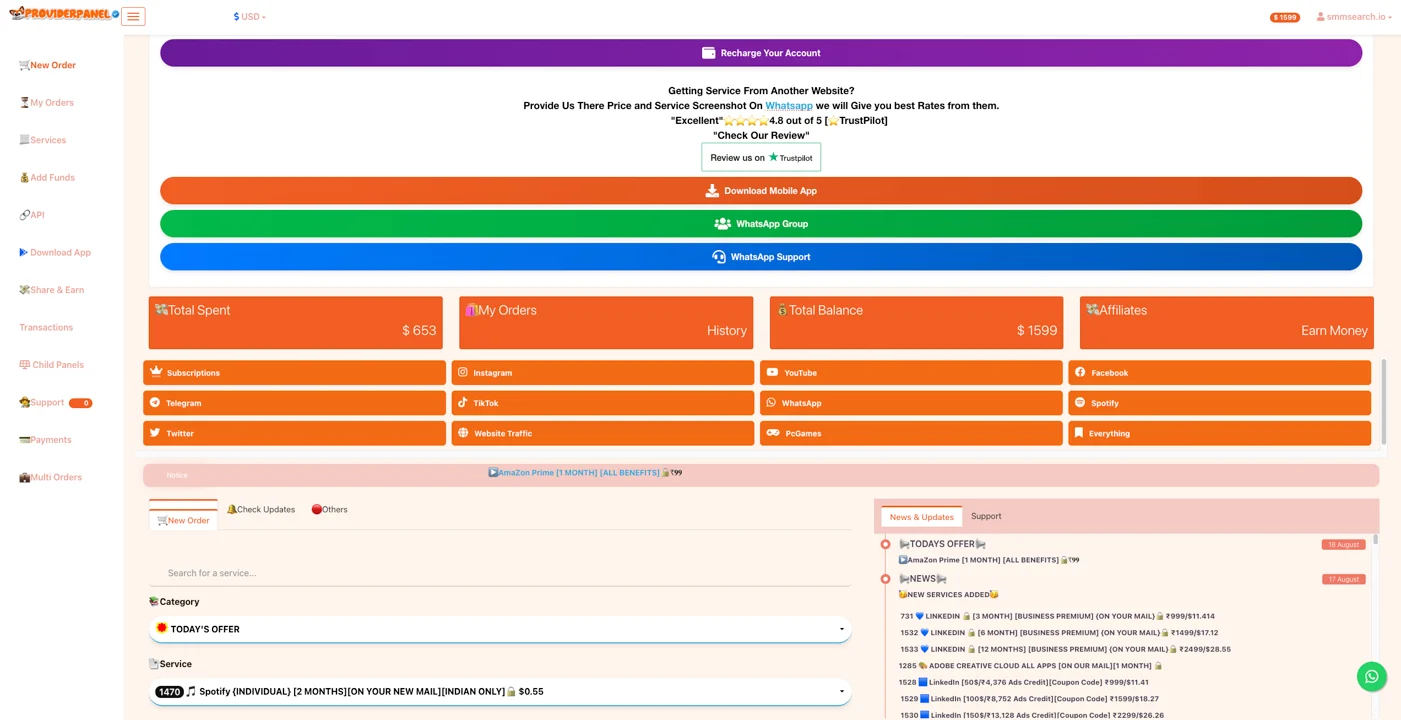
Task: Open the Review us on Trustpilot badge
Action: (x=761, y=158)
